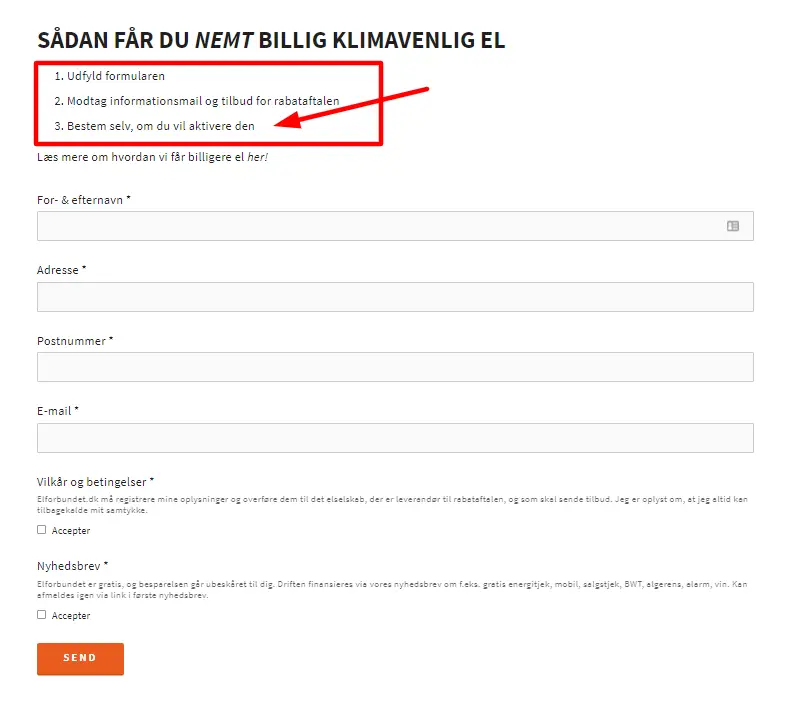Open the 'her!' link about cheaper electricity

tap(258, 157)
